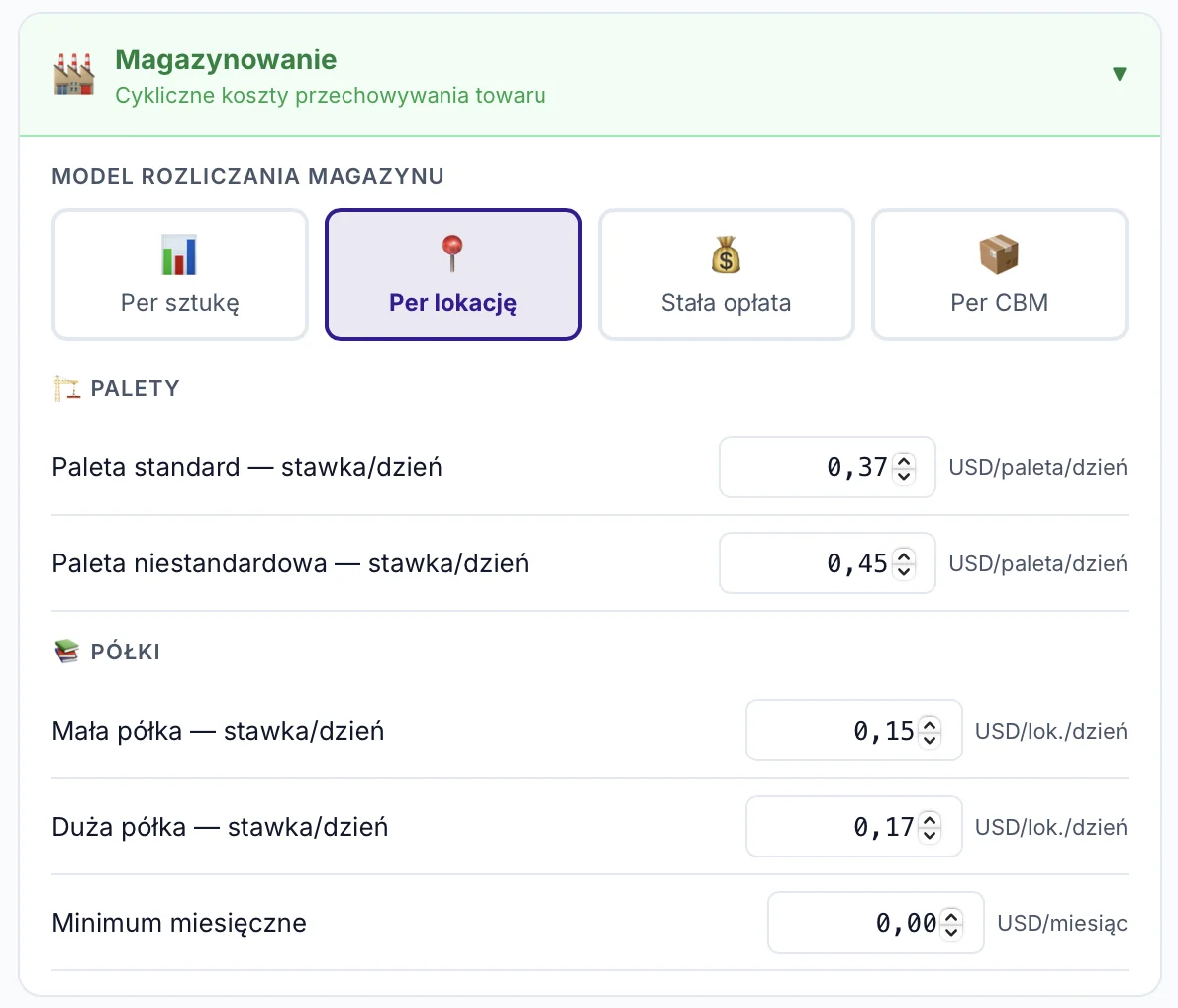Click label Paleta niestandardowa — stawka/dzień
The height and width of the screenshot is (1008, 1178).
(x=291, y=563)
